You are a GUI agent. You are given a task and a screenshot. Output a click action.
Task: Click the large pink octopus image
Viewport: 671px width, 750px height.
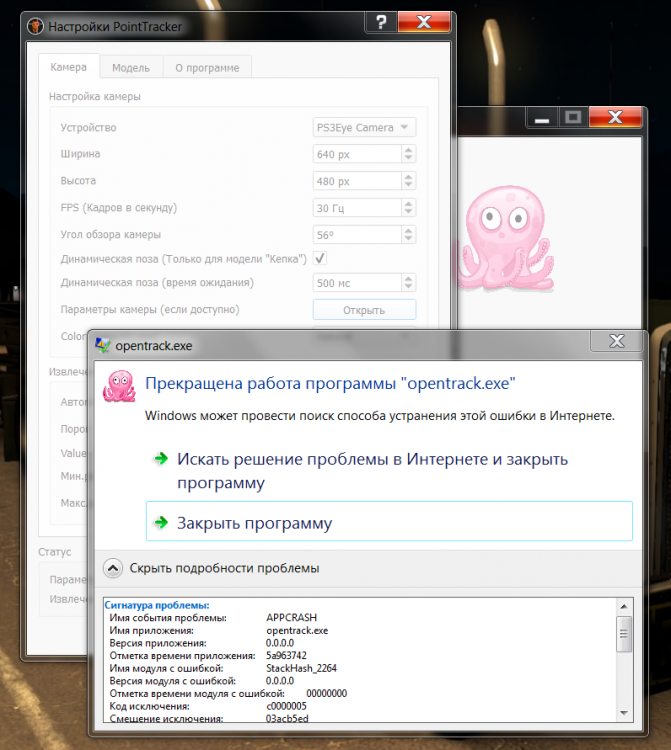[x=507, y=238]
